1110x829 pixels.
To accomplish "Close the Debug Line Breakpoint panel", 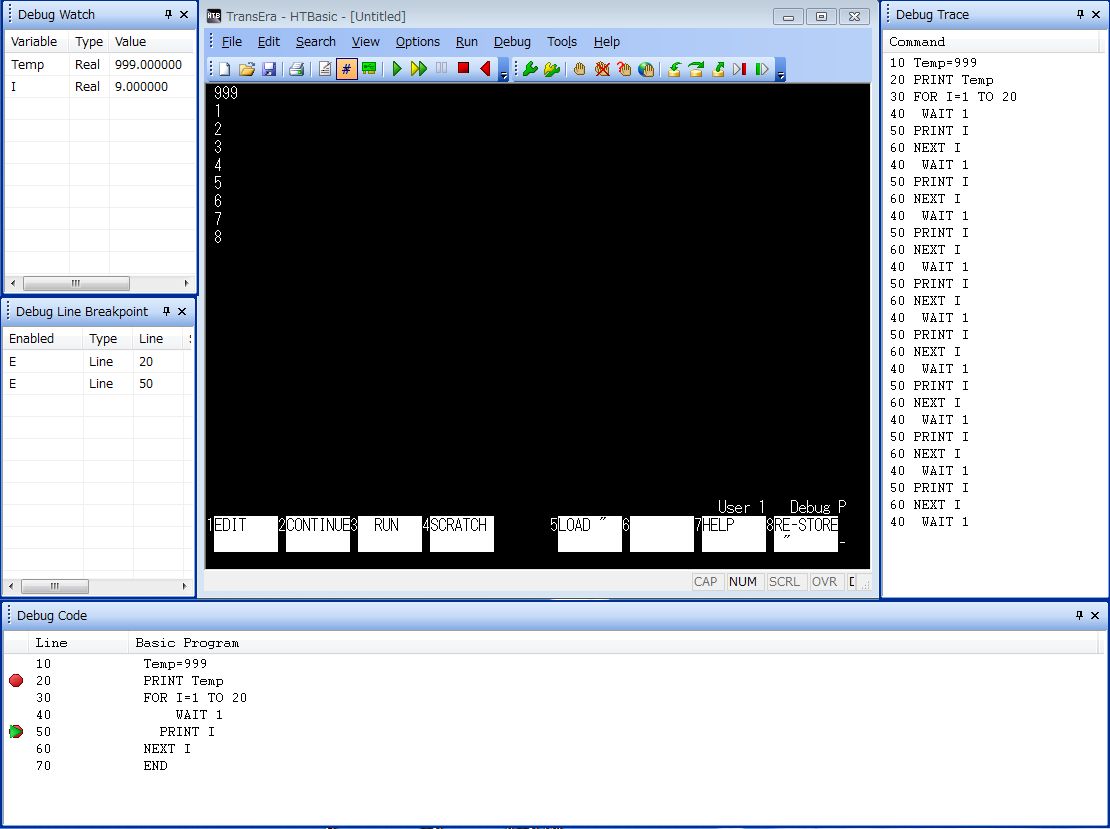I will pos(182,311).
